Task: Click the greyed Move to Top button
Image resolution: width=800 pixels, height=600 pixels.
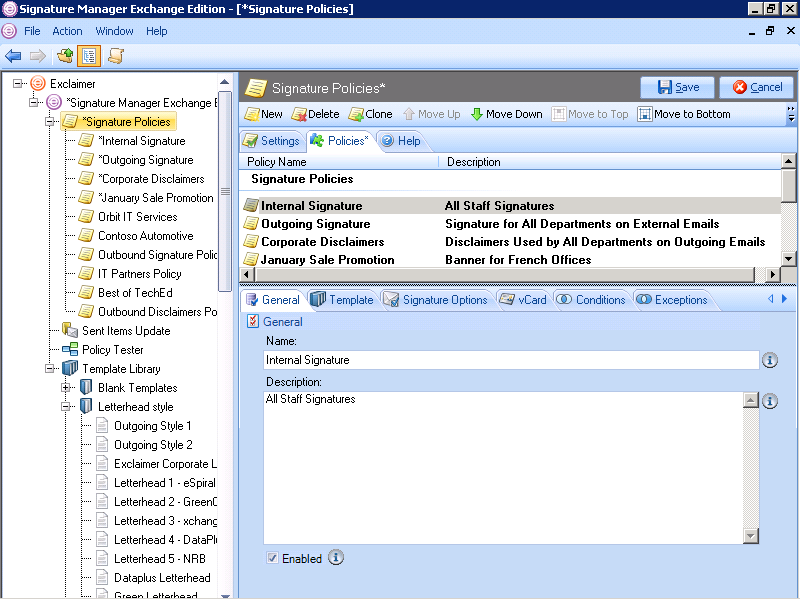Action: (x=590, y=114)
